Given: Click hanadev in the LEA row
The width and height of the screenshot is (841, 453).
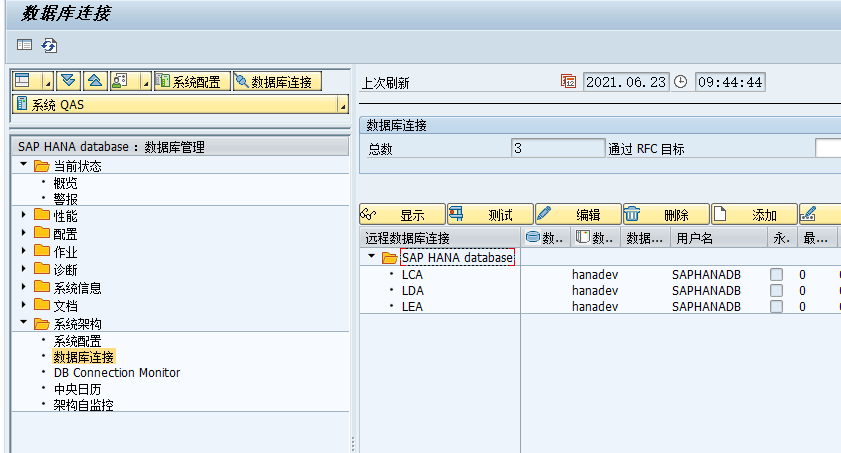Looking at the screenshot, I should pos(595,307).
